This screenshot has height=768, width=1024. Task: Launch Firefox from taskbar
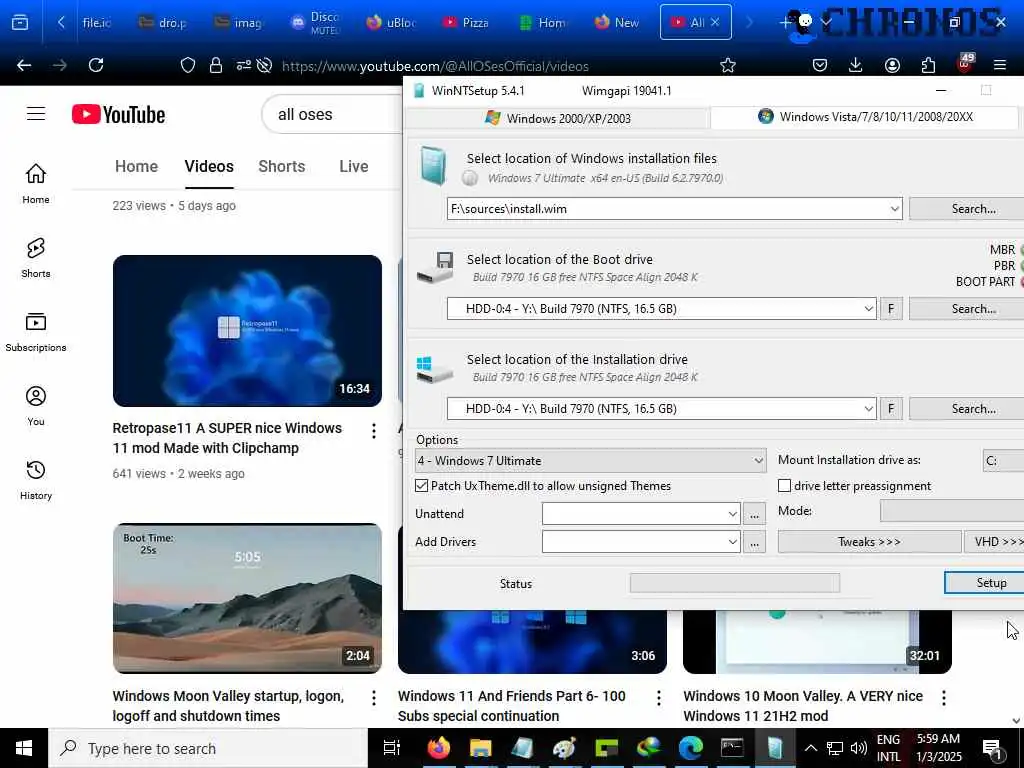click(x=439, y=748)
